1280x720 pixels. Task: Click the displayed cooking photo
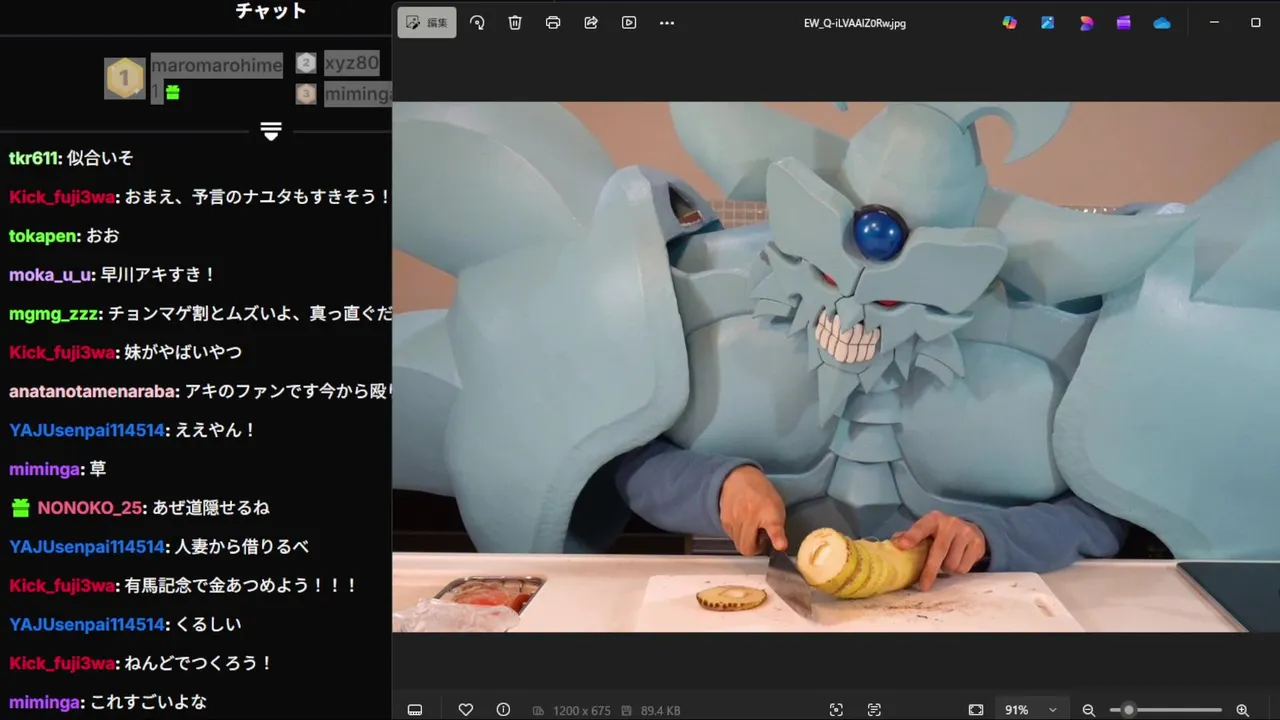[836, 367]
